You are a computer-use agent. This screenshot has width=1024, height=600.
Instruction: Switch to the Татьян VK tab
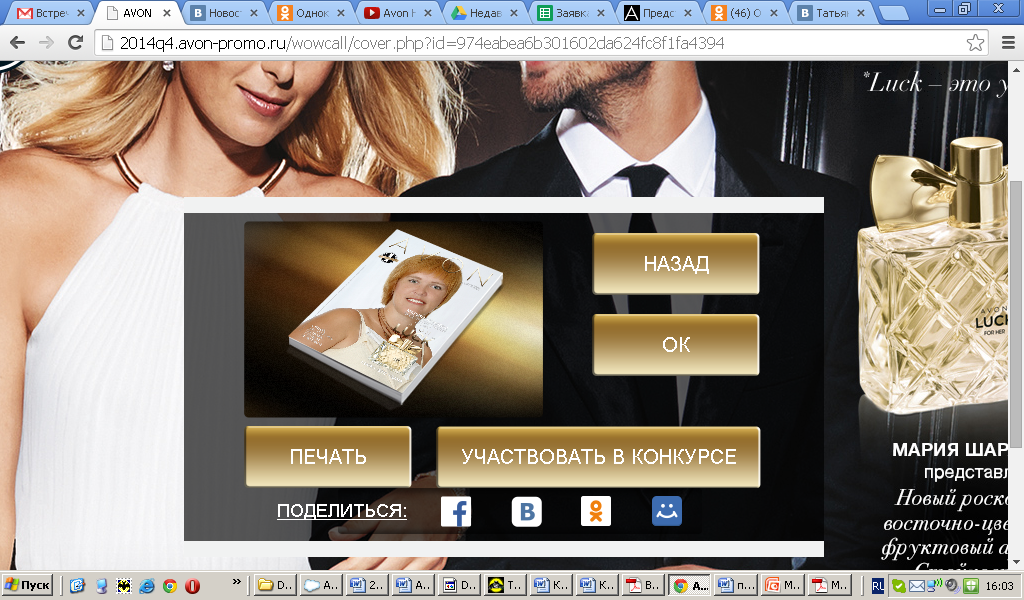coord(833,13)
